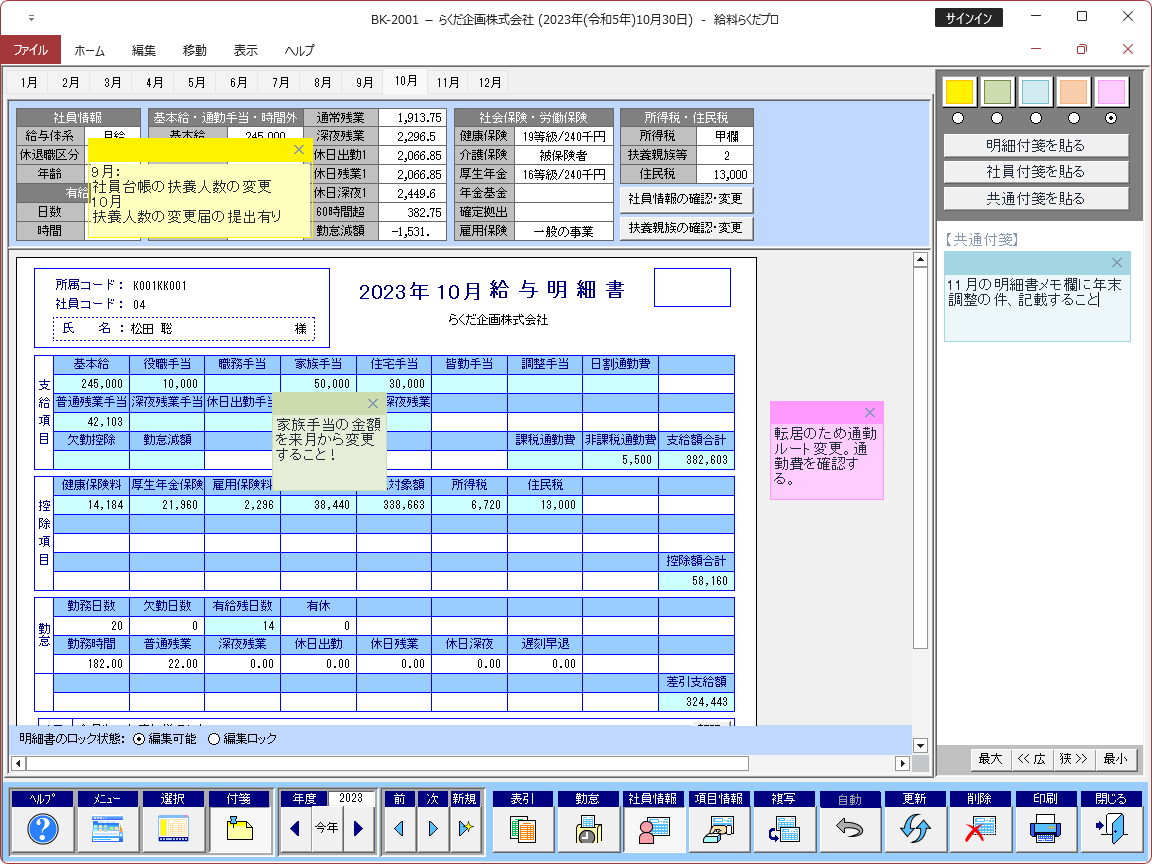Click the 前 previous record arrow
This screenshot has width=1152, height=864.
click(399, 829)
